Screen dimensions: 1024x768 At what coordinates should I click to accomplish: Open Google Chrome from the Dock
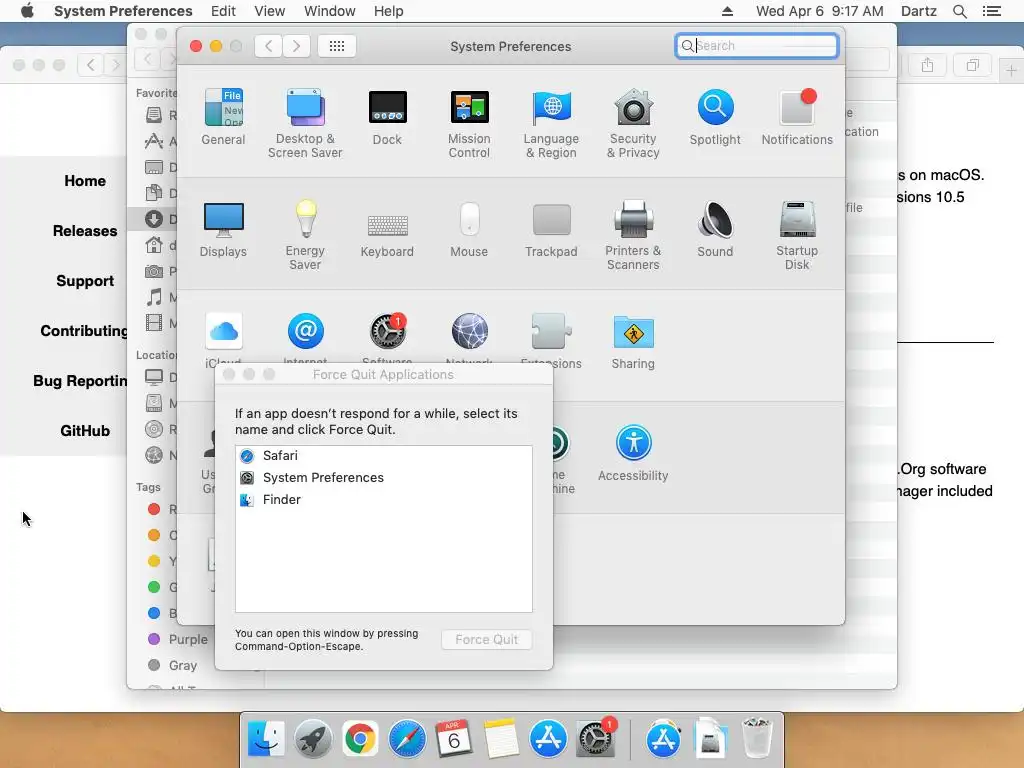[x=360, y=739]
